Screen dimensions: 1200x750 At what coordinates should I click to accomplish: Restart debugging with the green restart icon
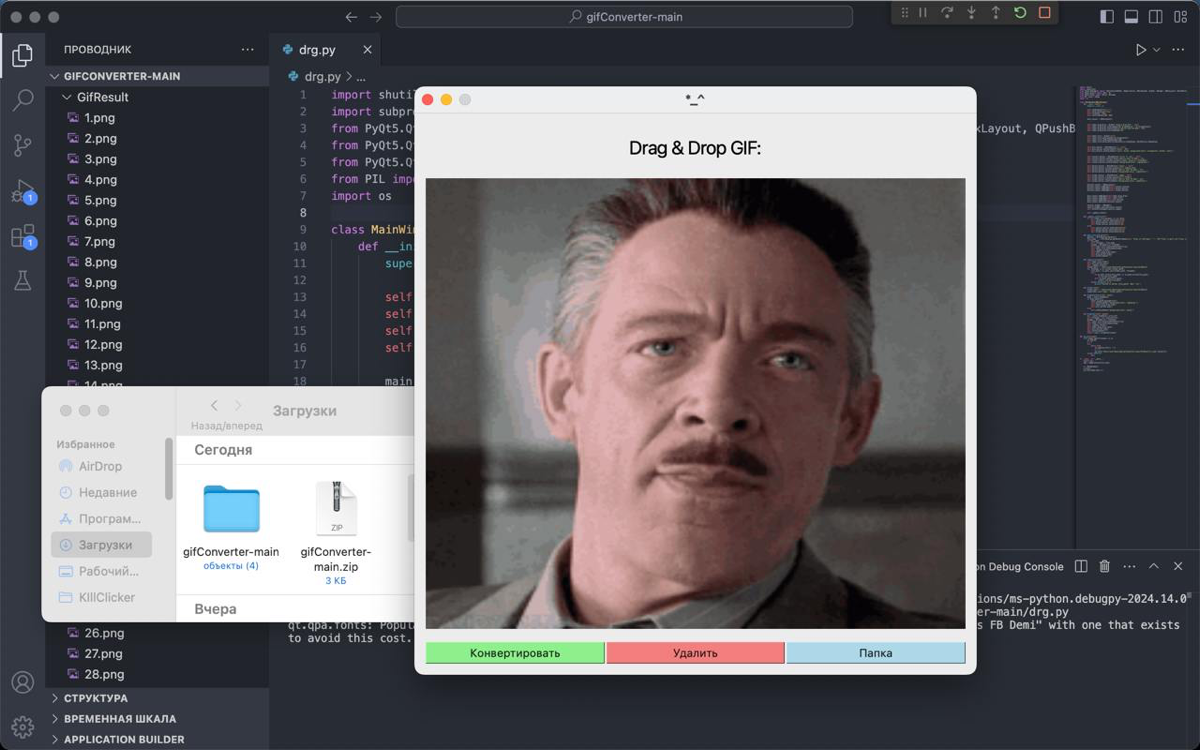click(1019, 13)
